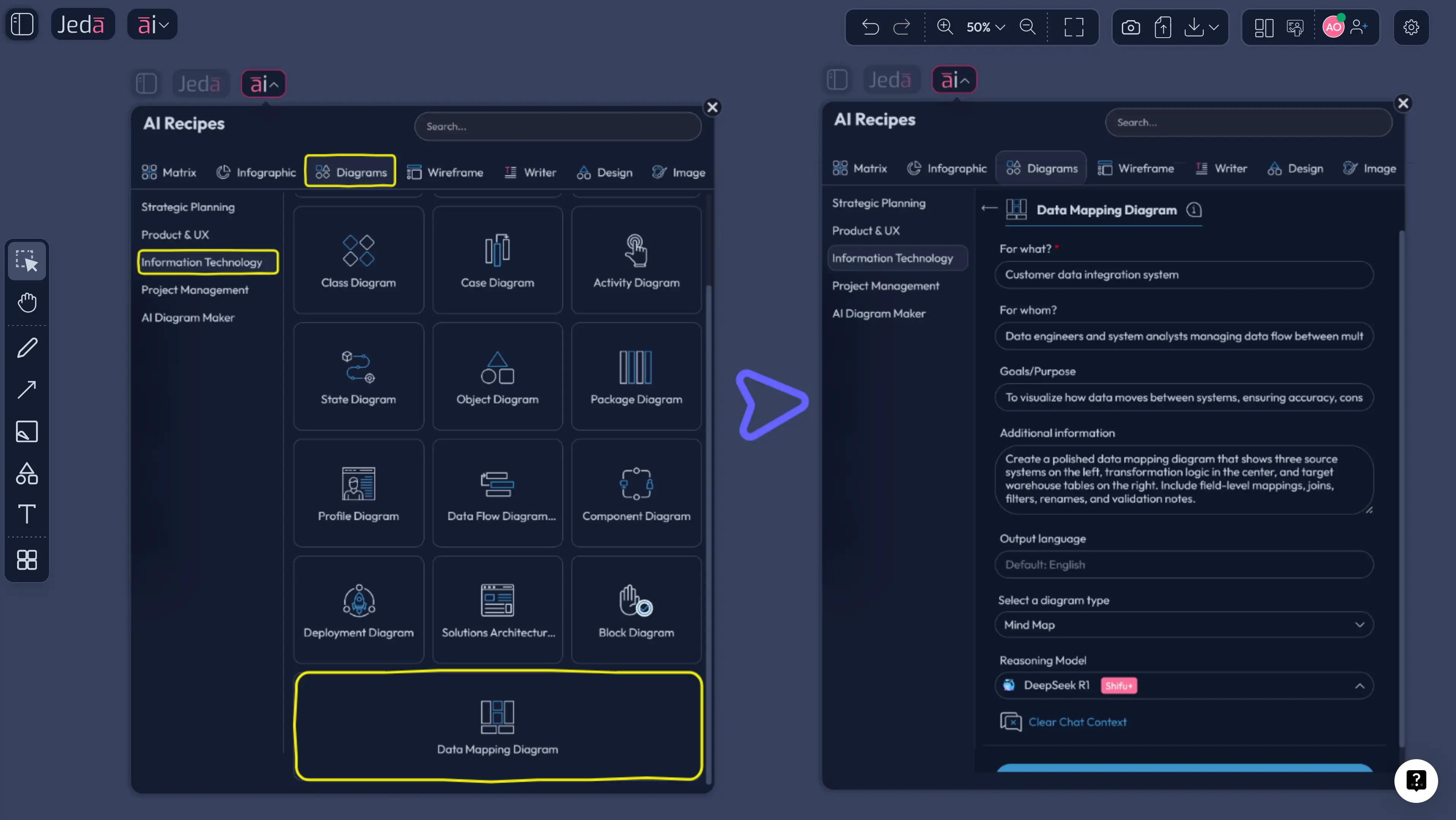Viewport: 1456px width, 820px height.
Task: Open the shapes tool in the left toolbar
Action: pos(27,474)
